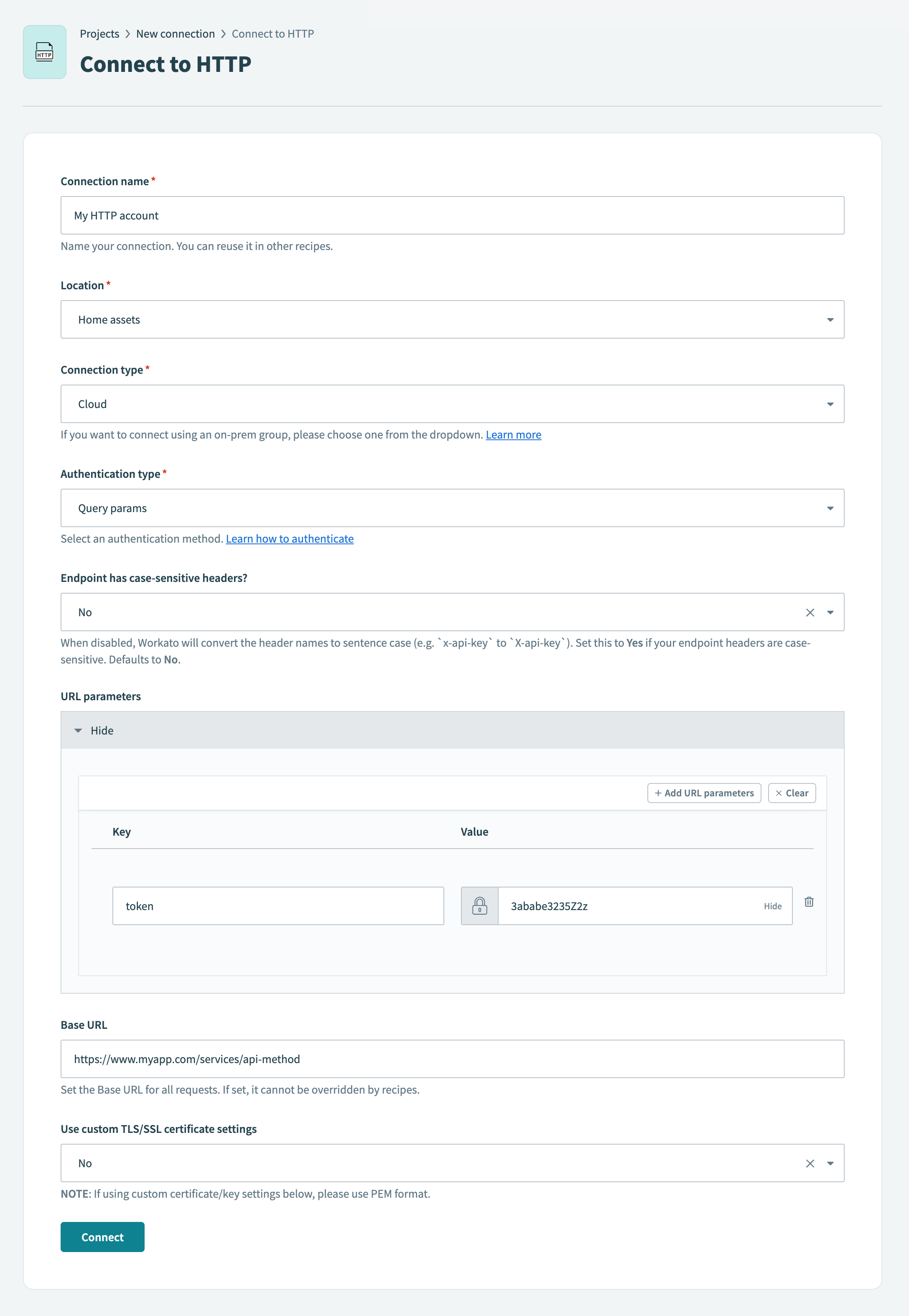The width and height of the screenshot is (909, 1316).
Task: Open the Learn how to authenticate link
Action: pyautogui.click(x=289, y=539)
